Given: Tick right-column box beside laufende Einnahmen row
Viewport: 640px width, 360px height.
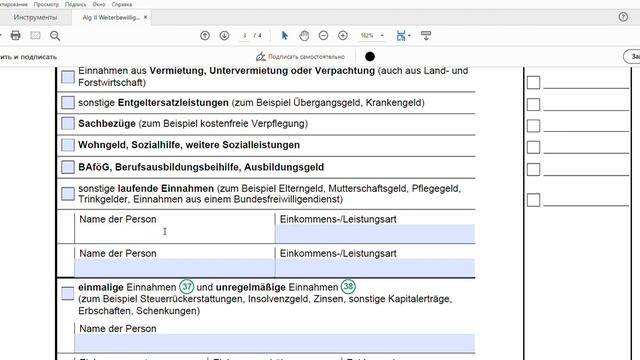Looking at the screenshot, I should tap(533, 200).
